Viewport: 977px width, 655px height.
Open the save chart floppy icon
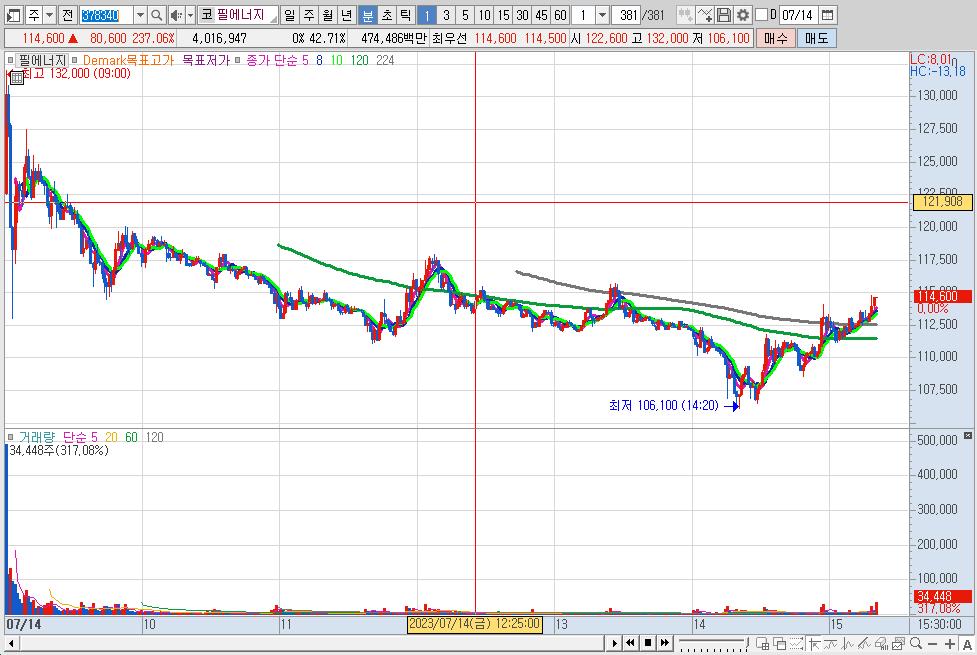[x=723, y=15]
